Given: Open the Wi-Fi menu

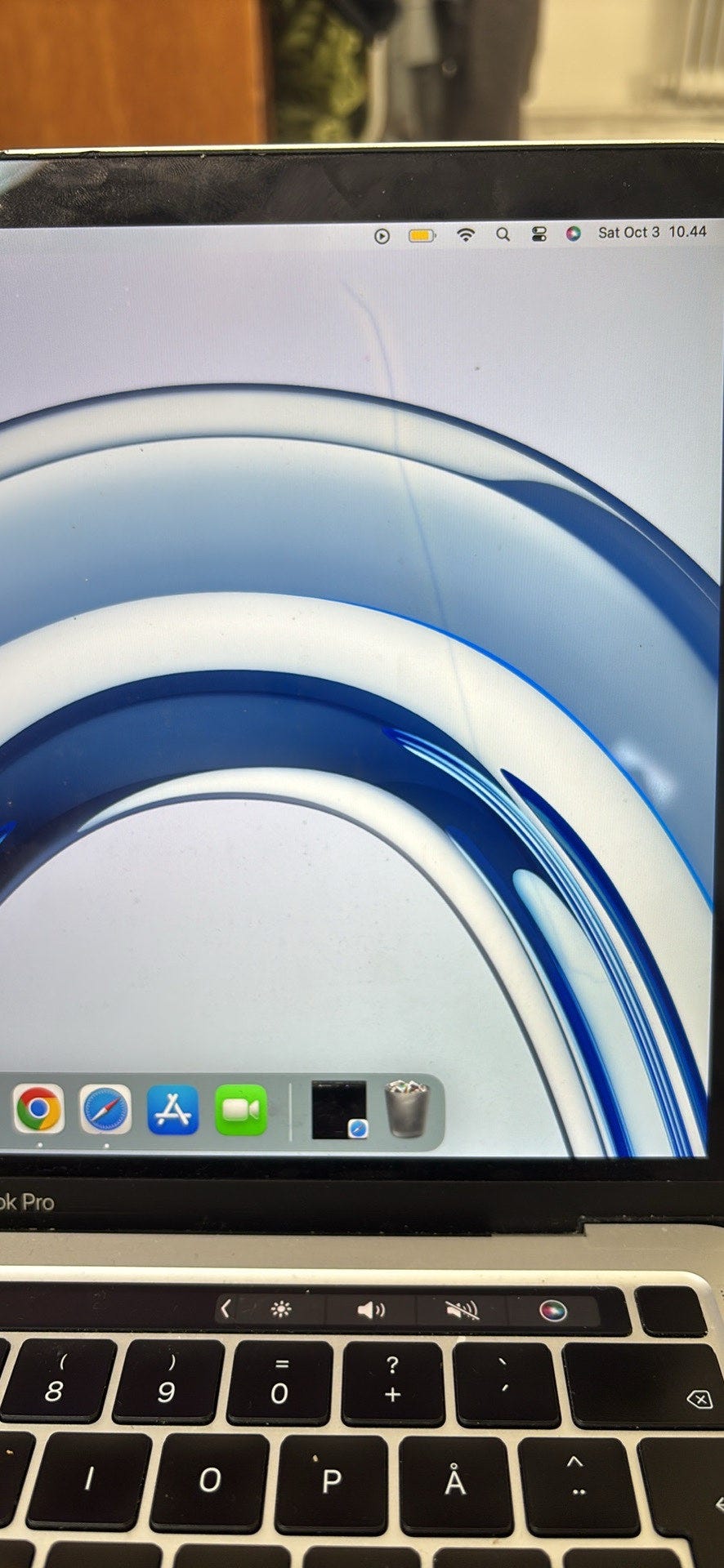Looking at the screenshot, I should click(x=466, y=235).
